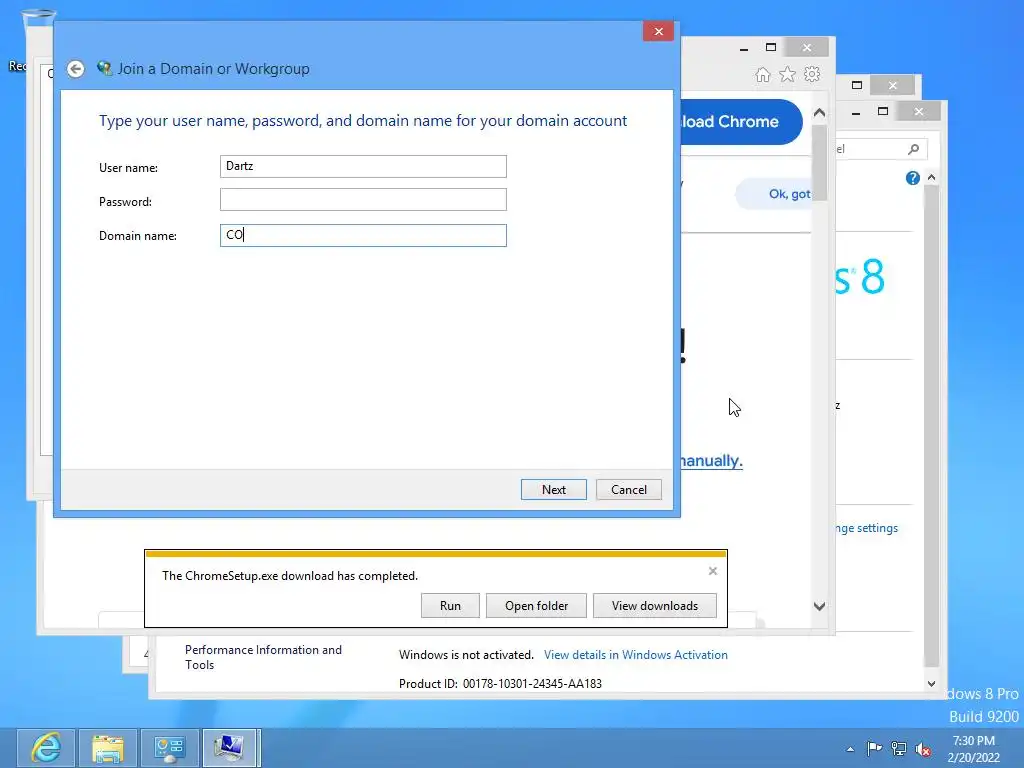
Task: Open Action Center flag icon in tray
Action: tap(874, 748)
